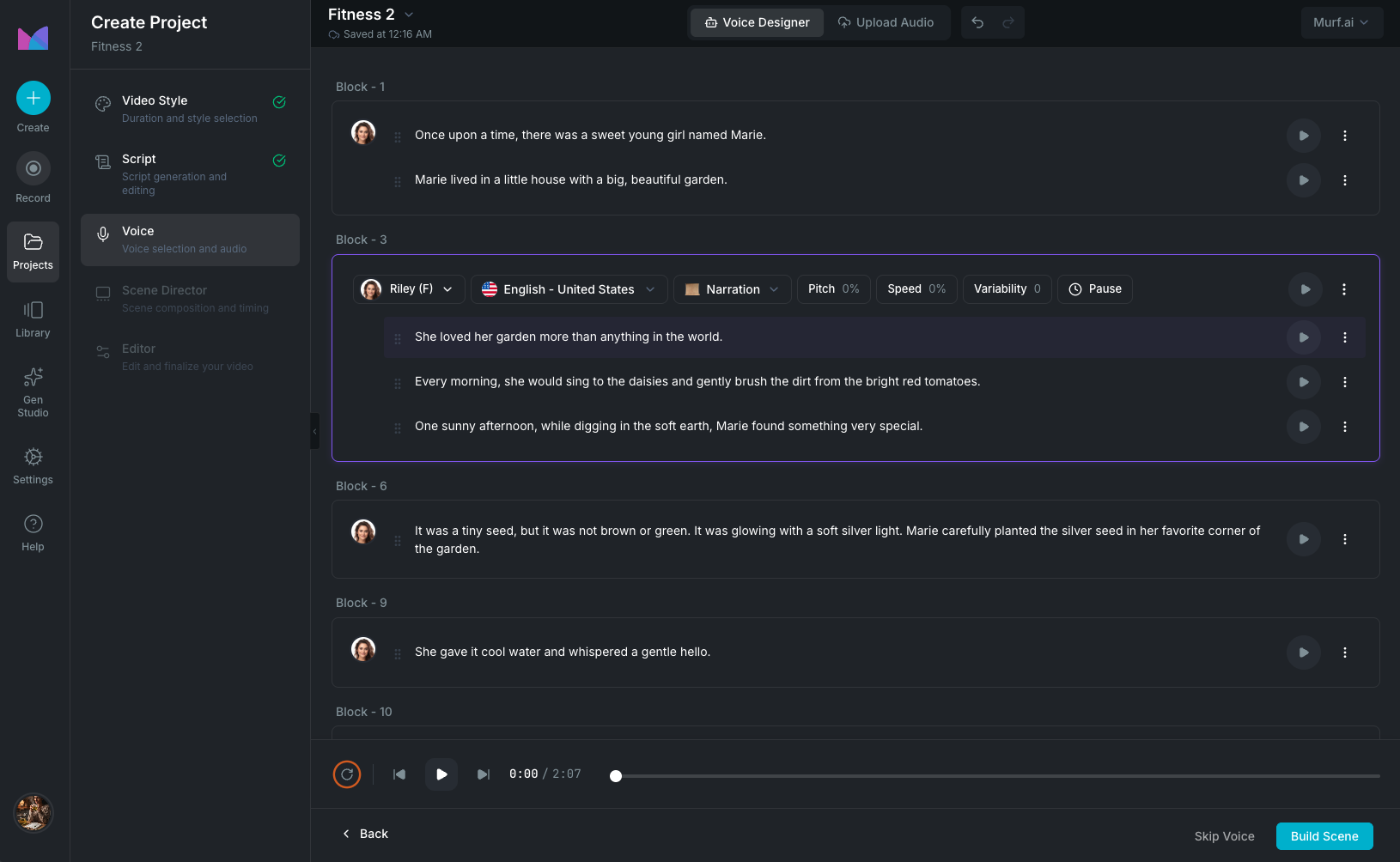Click the Create plus icon

coord(33,99)
